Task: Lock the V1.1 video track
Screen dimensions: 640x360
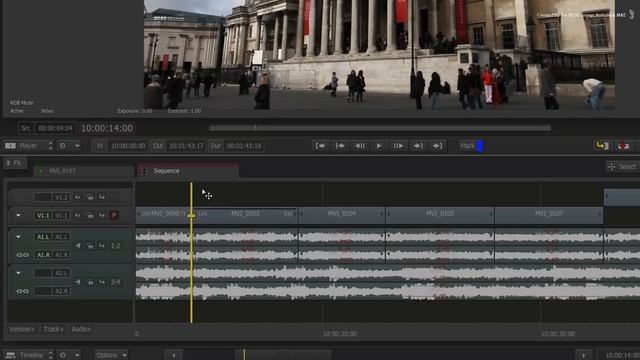Action: click(90, 215)
